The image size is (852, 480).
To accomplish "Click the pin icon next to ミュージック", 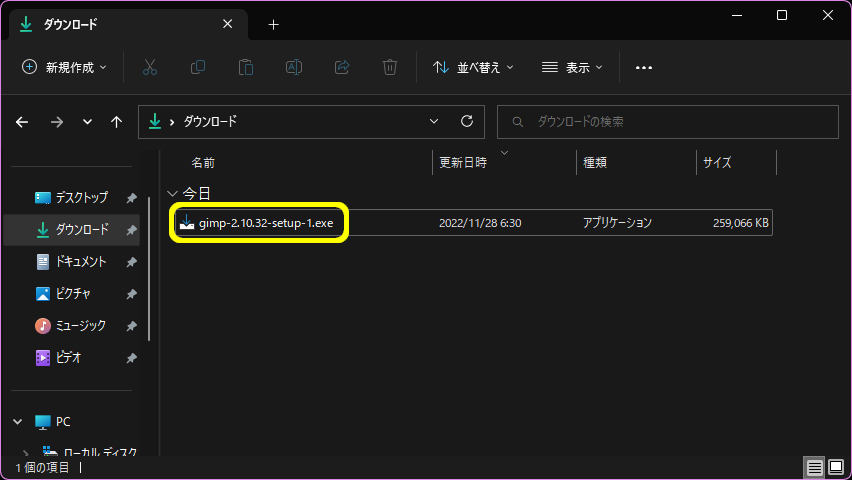I will click(x=131, y=326).
